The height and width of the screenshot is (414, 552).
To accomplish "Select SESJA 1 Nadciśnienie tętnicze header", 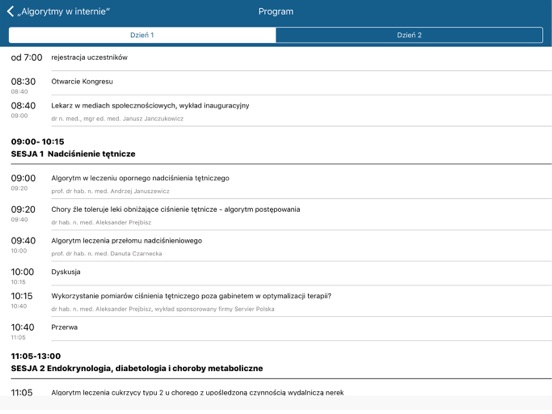I will tap(73, 154).
